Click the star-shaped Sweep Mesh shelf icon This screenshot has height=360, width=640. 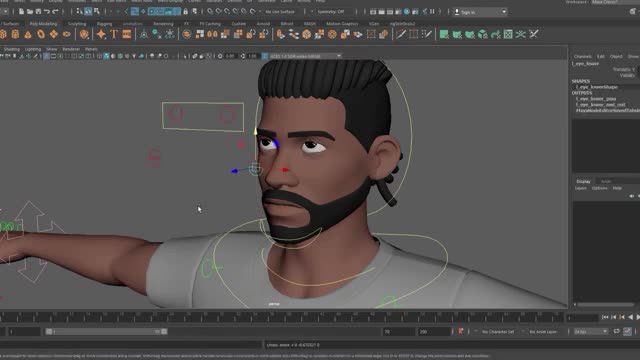coord(101,34)
